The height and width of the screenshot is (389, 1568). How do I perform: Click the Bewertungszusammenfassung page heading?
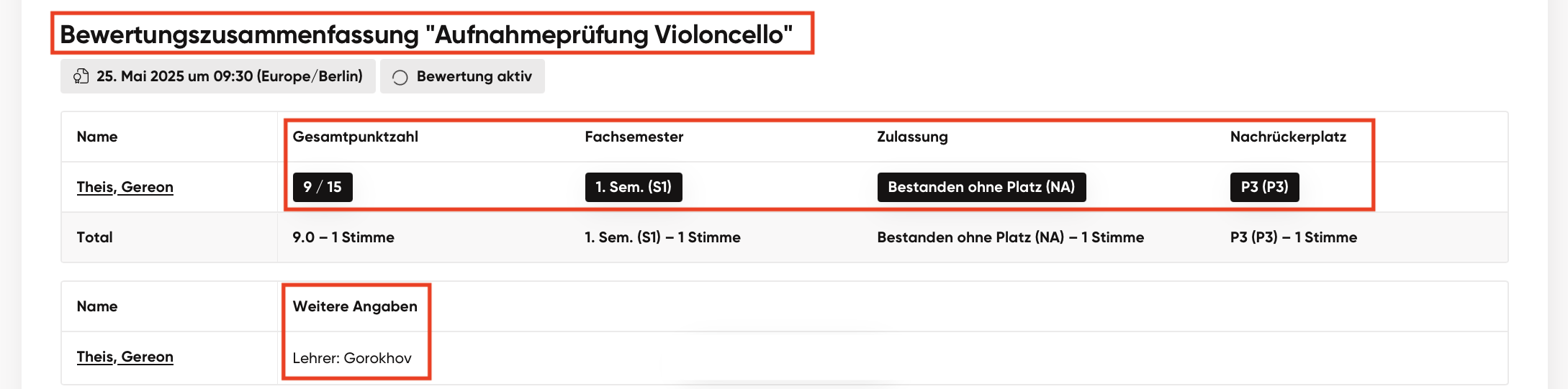point(425,35)
